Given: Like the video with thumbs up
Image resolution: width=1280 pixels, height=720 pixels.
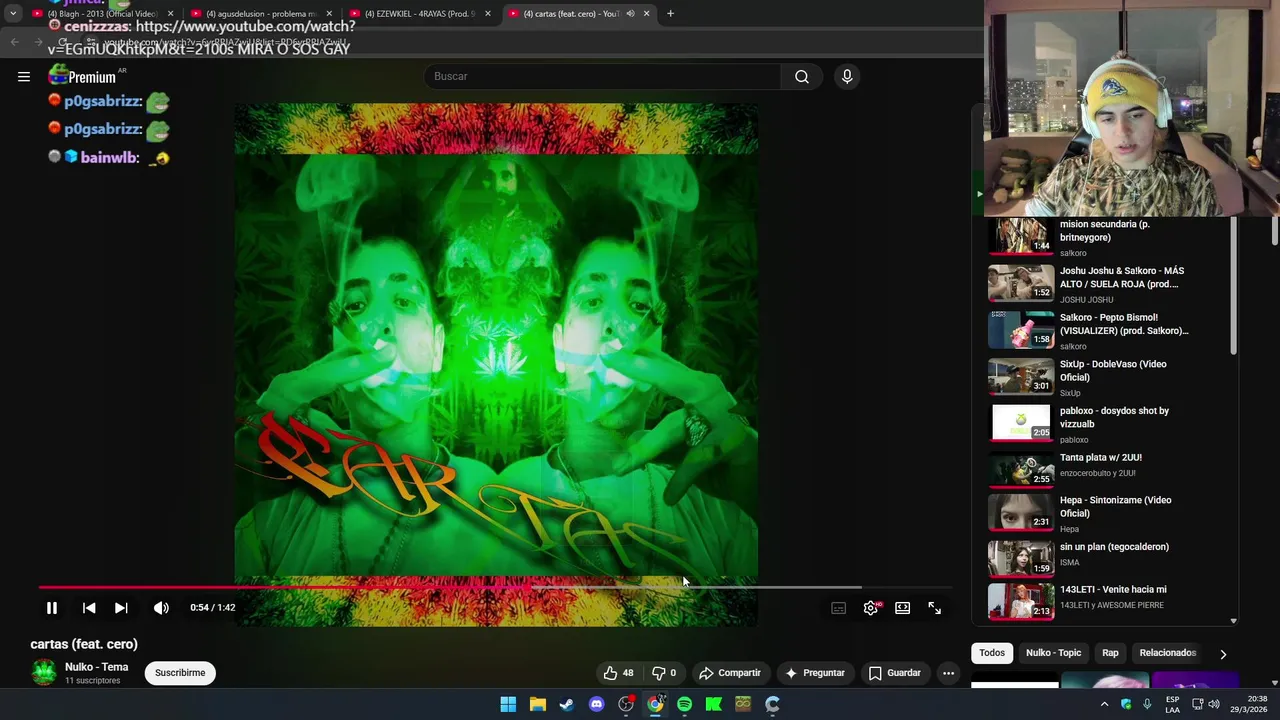Looking at the screenshot, I should coord(618,673).
